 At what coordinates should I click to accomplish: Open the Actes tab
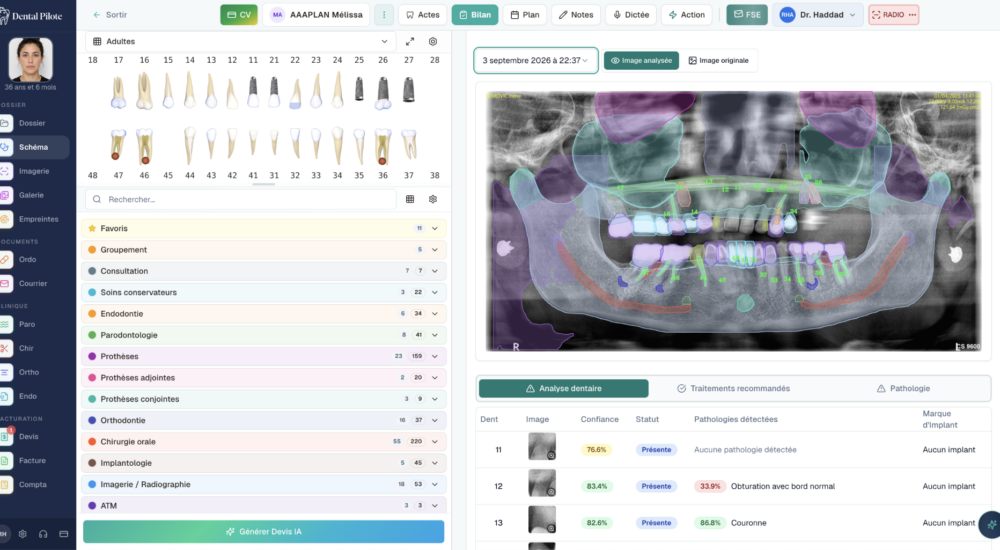[423, 15]
